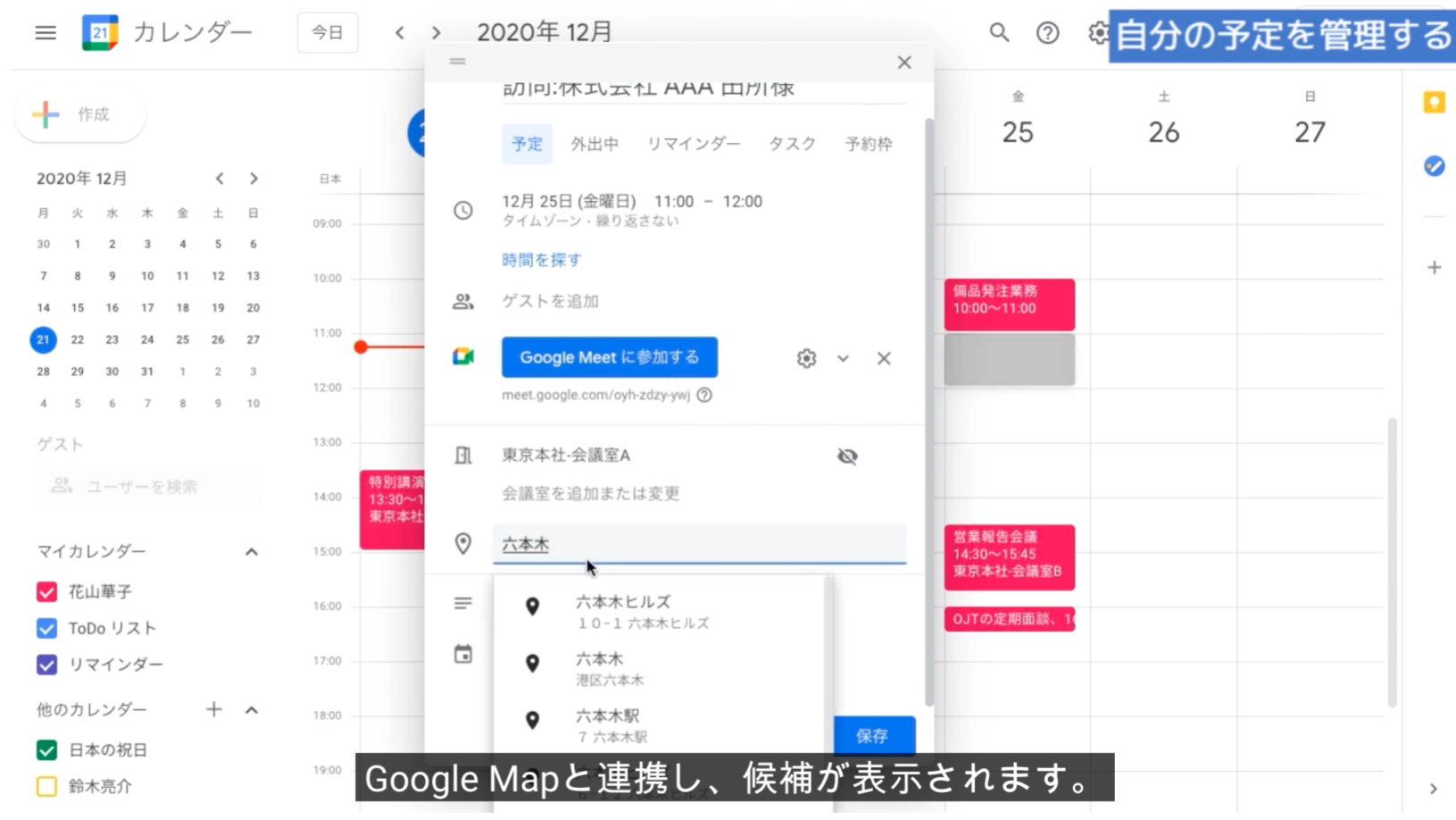1456x820 pixels.
Task: Select the 外出中 tab
Action: pos(595,144)
